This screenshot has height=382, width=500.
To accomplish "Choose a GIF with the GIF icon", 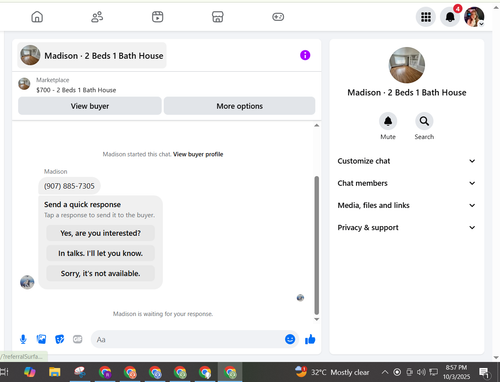I will click(x=78, y=339).
